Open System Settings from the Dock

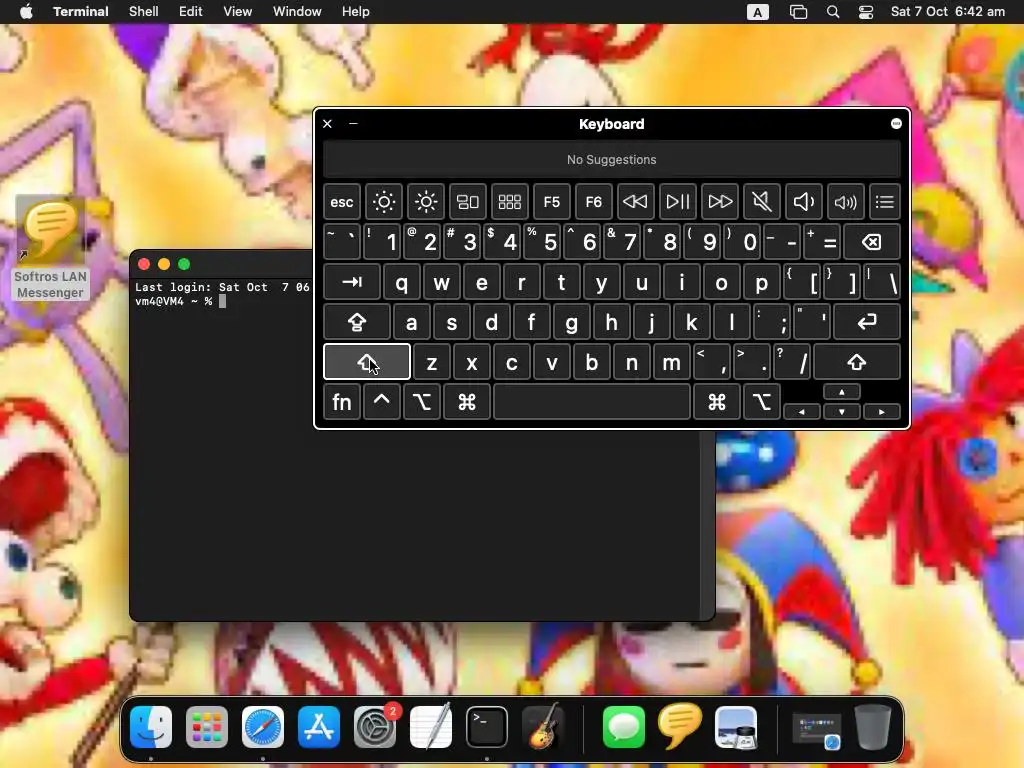point(375,727)
